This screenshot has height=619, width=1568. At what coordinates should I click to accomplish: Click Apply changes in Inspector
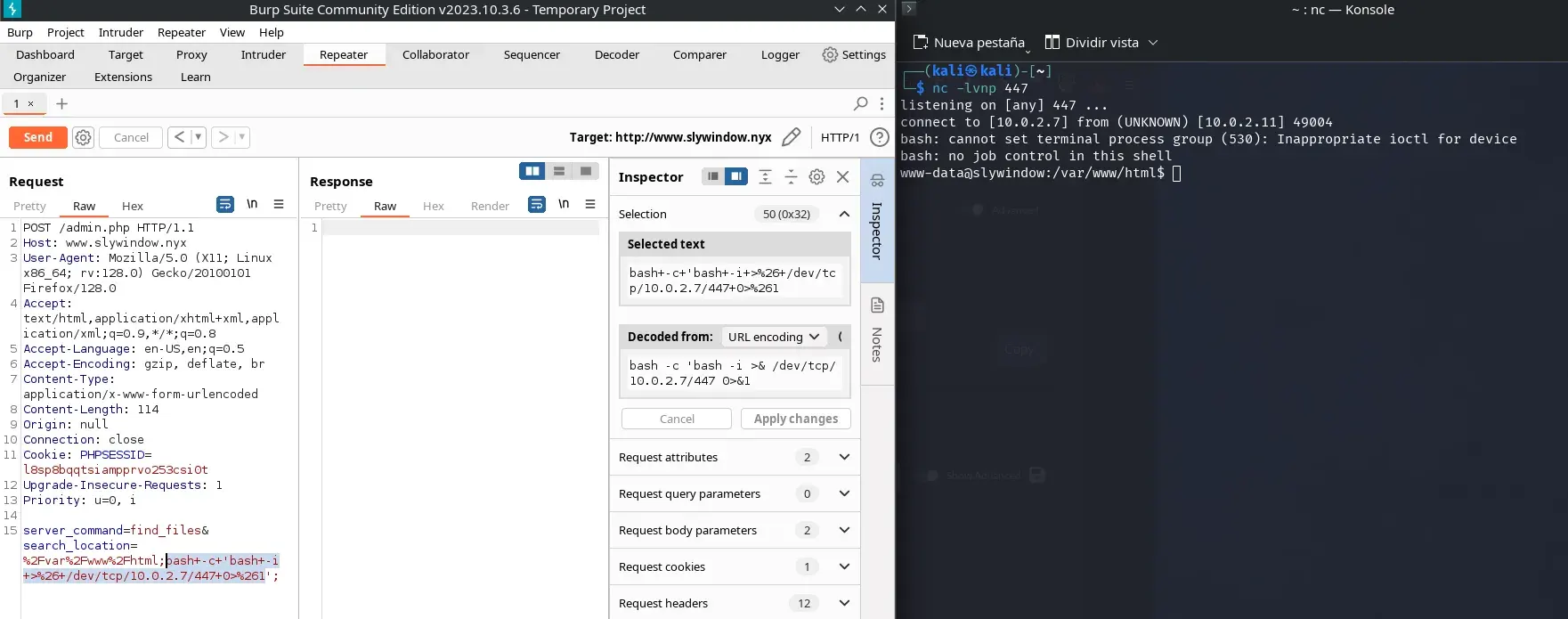[x=796, y=419]
